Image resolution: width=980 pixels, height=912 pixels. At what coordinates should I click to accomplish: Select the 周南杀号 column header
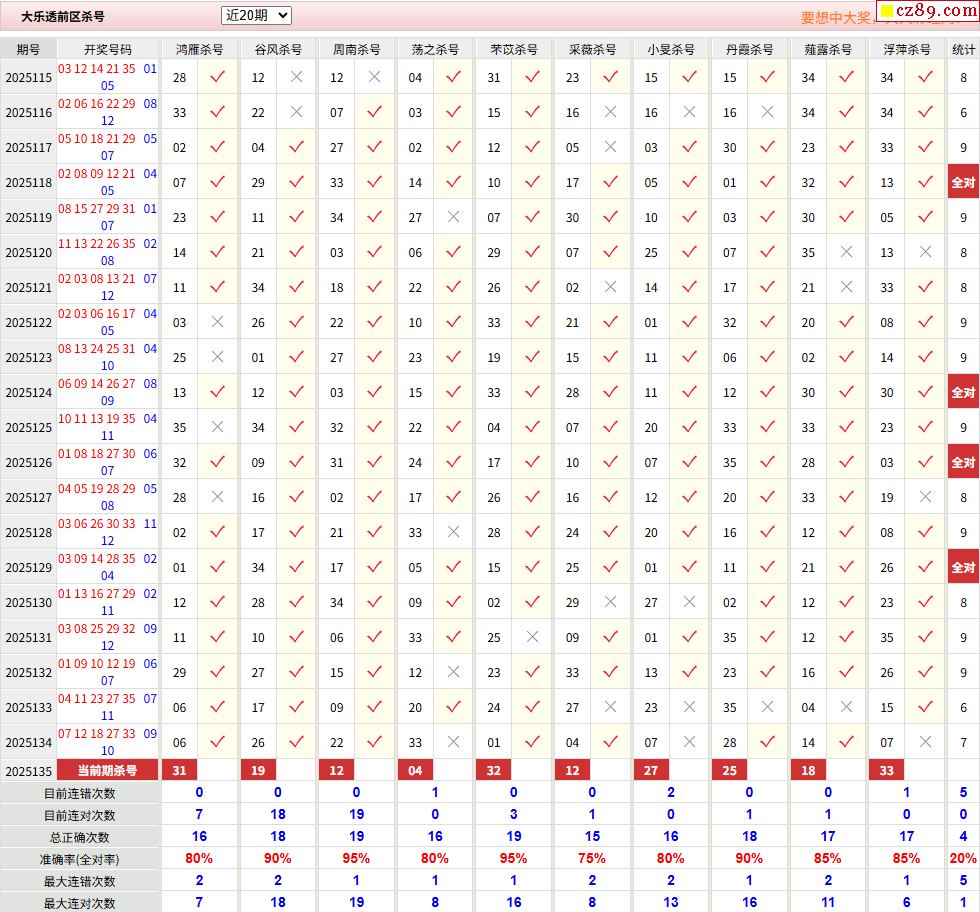[x=356, y=49]
